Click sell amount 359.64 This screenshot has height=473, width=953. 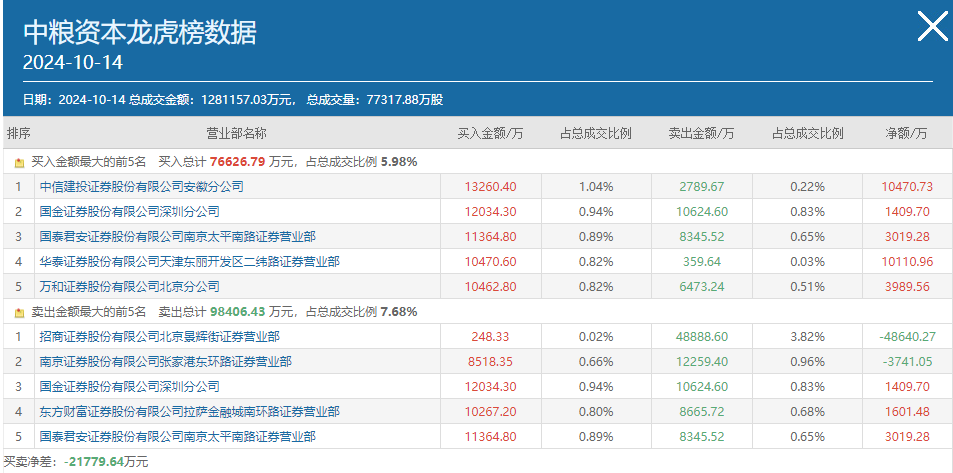tap(700, 261)
